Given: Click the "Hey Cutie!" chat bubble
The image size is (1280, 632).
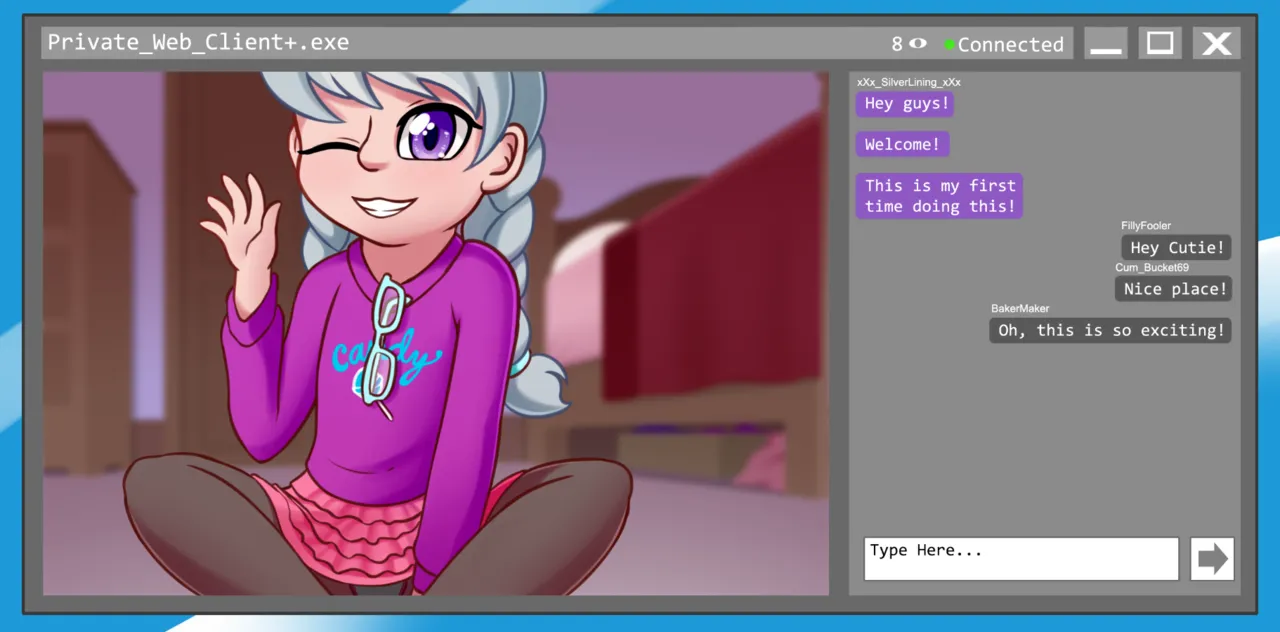Looking at the screenshot, I should coord(1176,248).
